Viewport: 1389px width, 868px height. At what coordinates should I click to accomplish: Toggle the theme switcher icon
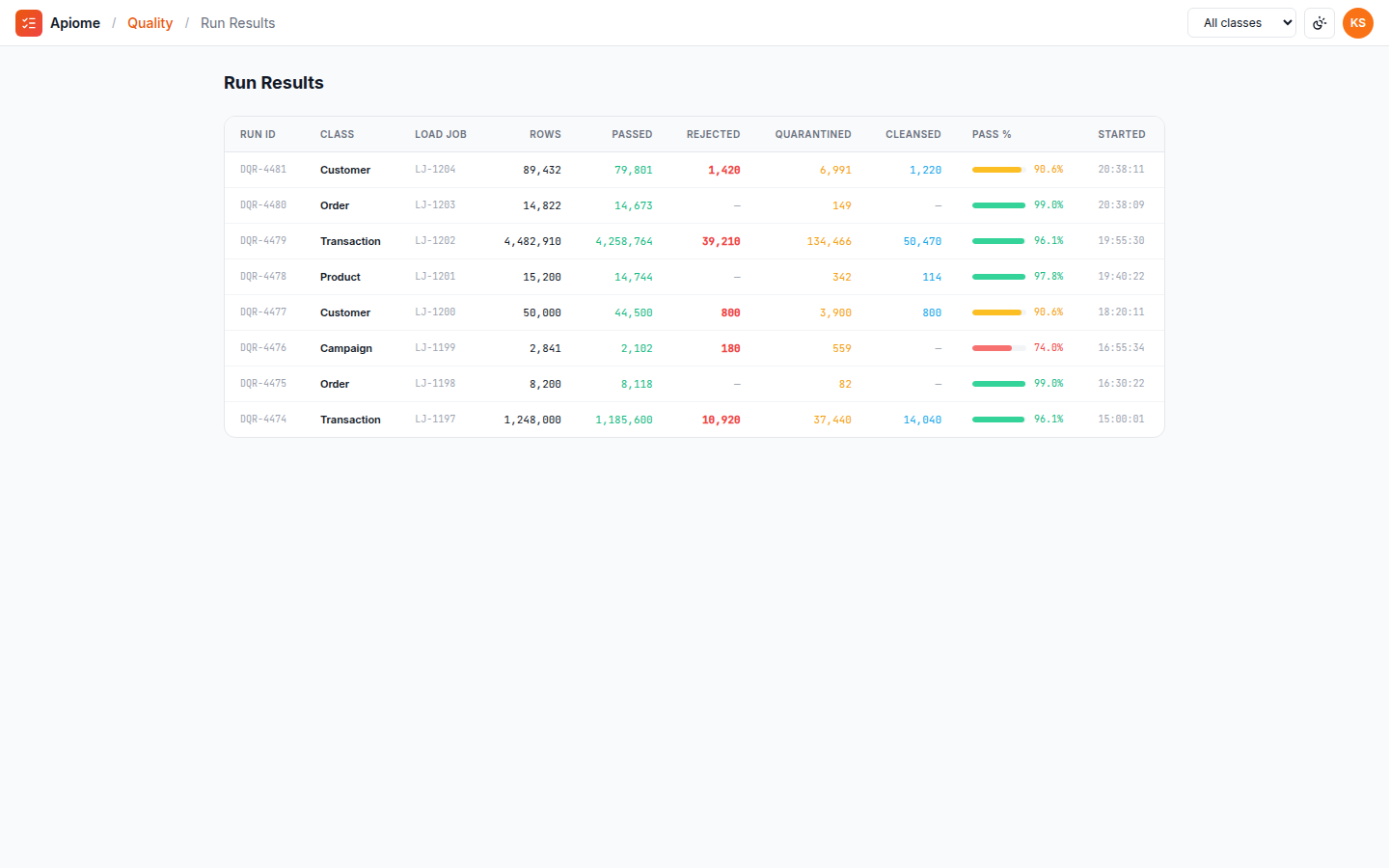(1320, 23)
